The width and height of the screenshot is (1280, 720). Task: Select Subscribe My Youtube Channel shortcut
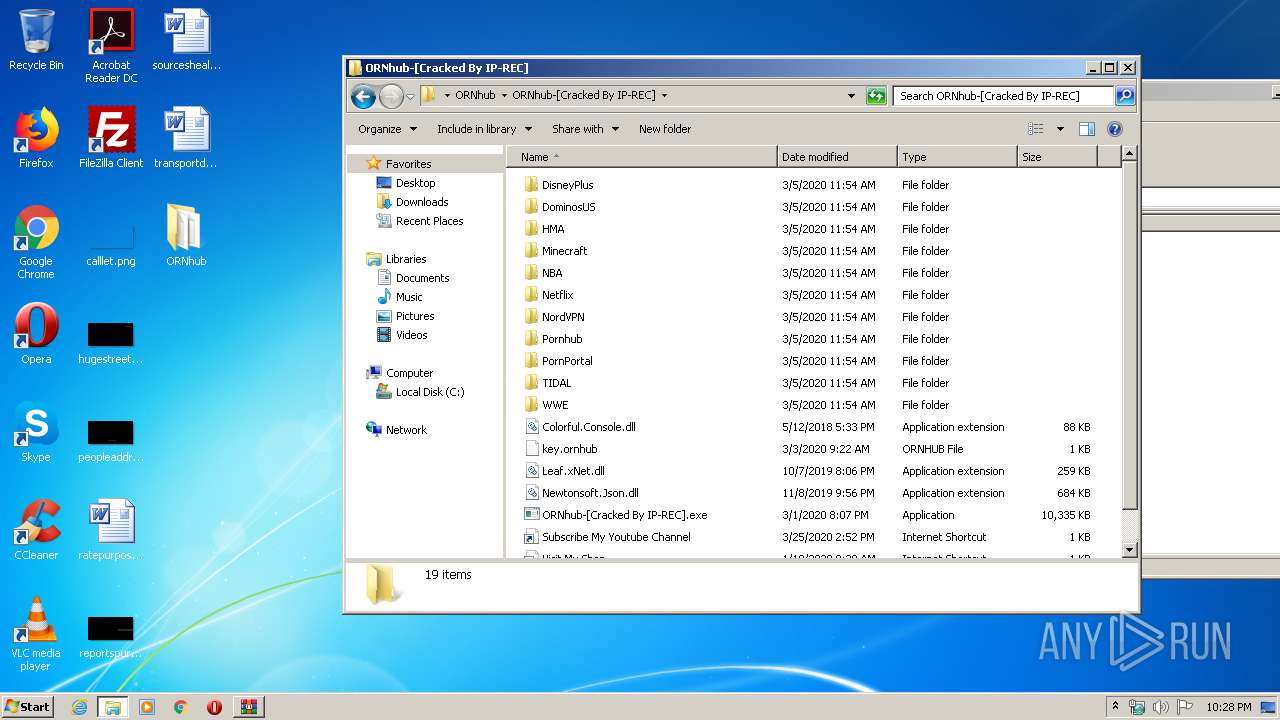click(x=616, y=537)
